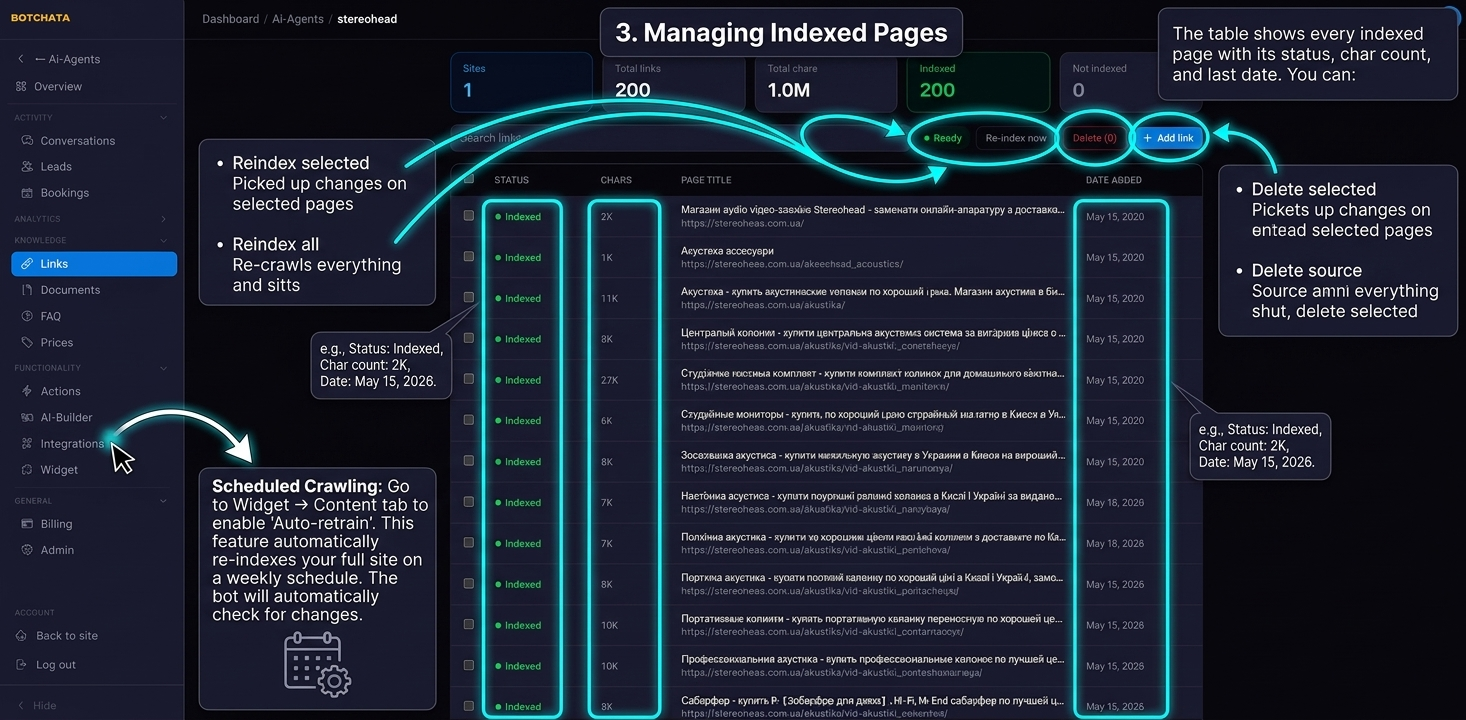Open Overview via its grid icon

(21, 87)
